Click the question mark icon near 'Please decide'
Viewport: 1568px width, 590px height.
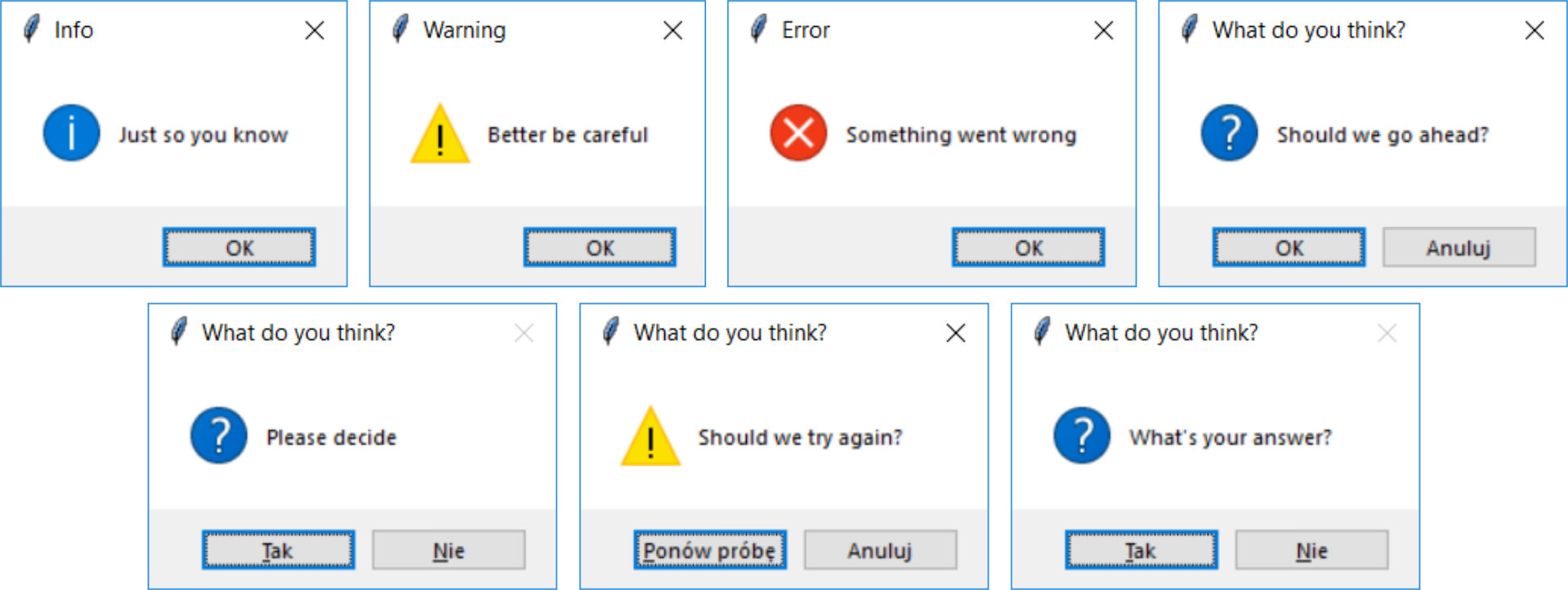pos(217,436)
